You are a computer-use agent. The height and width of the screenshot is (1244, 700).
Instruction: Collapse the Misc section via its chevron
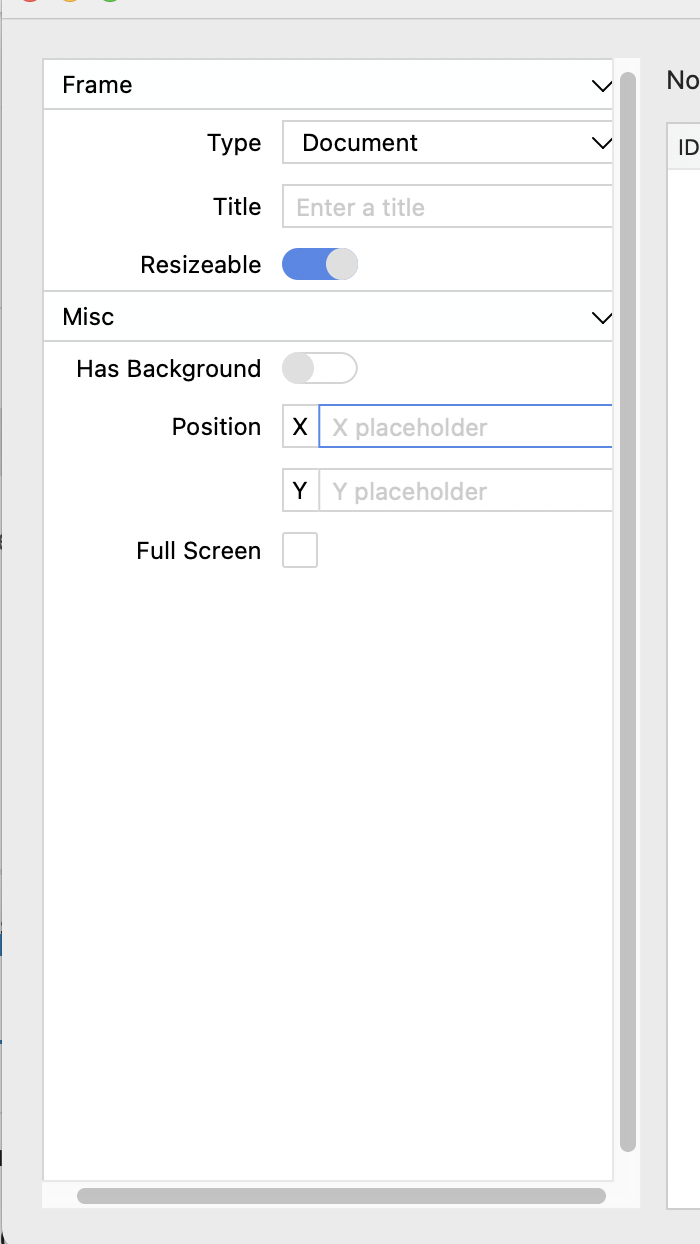coord(601,318)
